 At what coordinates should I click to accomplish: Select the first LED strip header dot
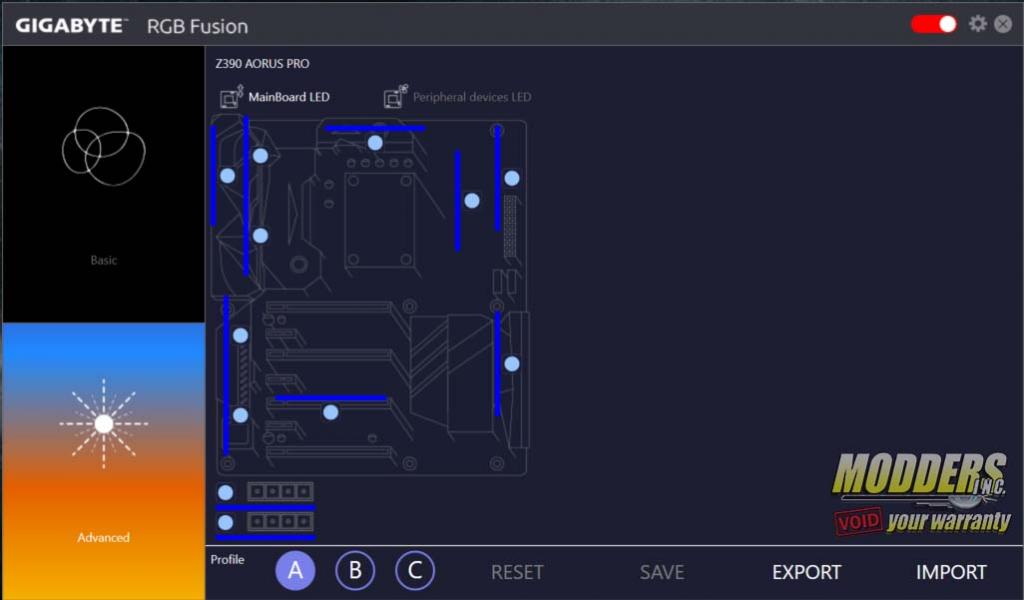[x=225, y=492]
